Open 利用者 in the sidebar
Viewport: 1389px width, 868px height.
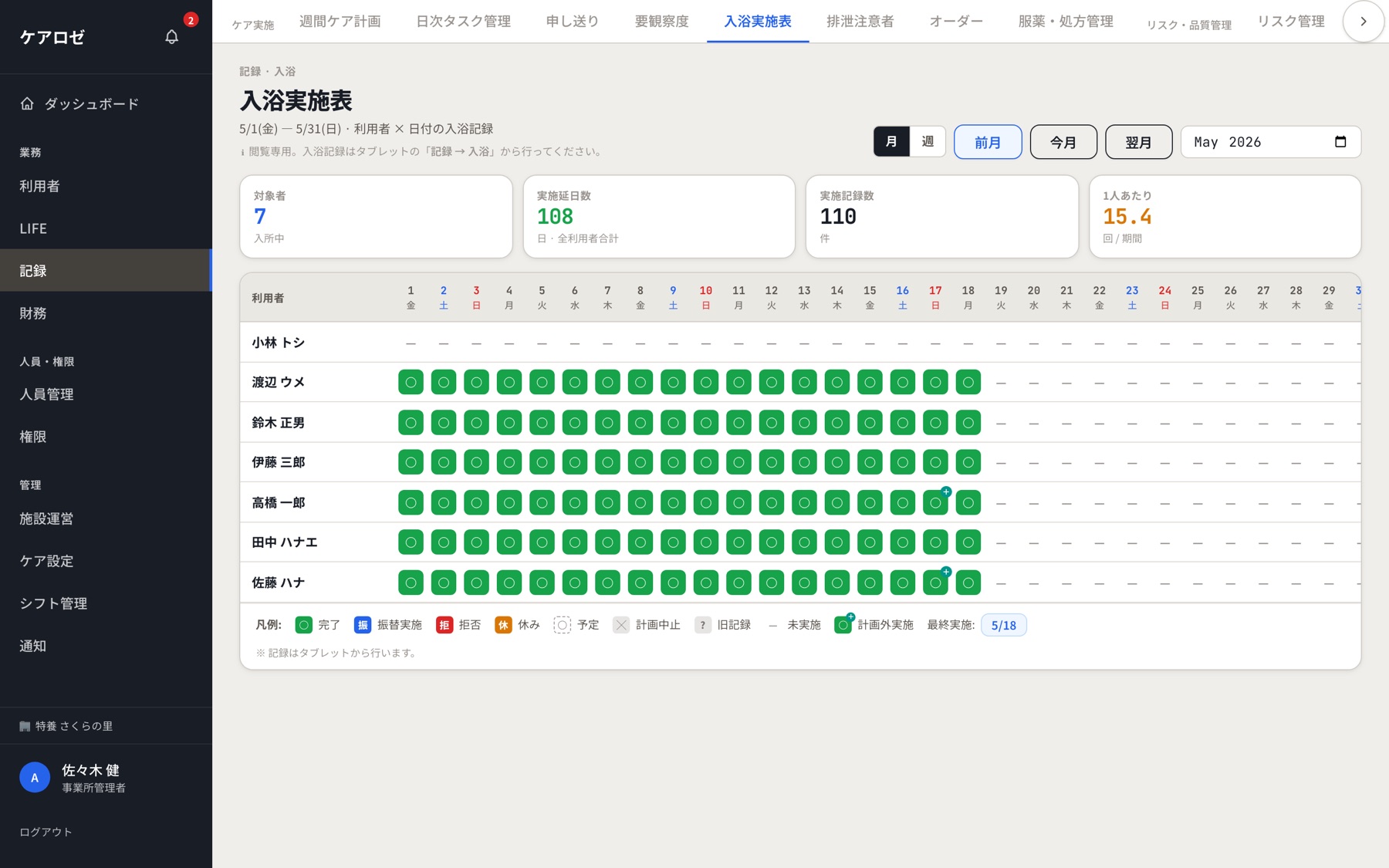106,186
